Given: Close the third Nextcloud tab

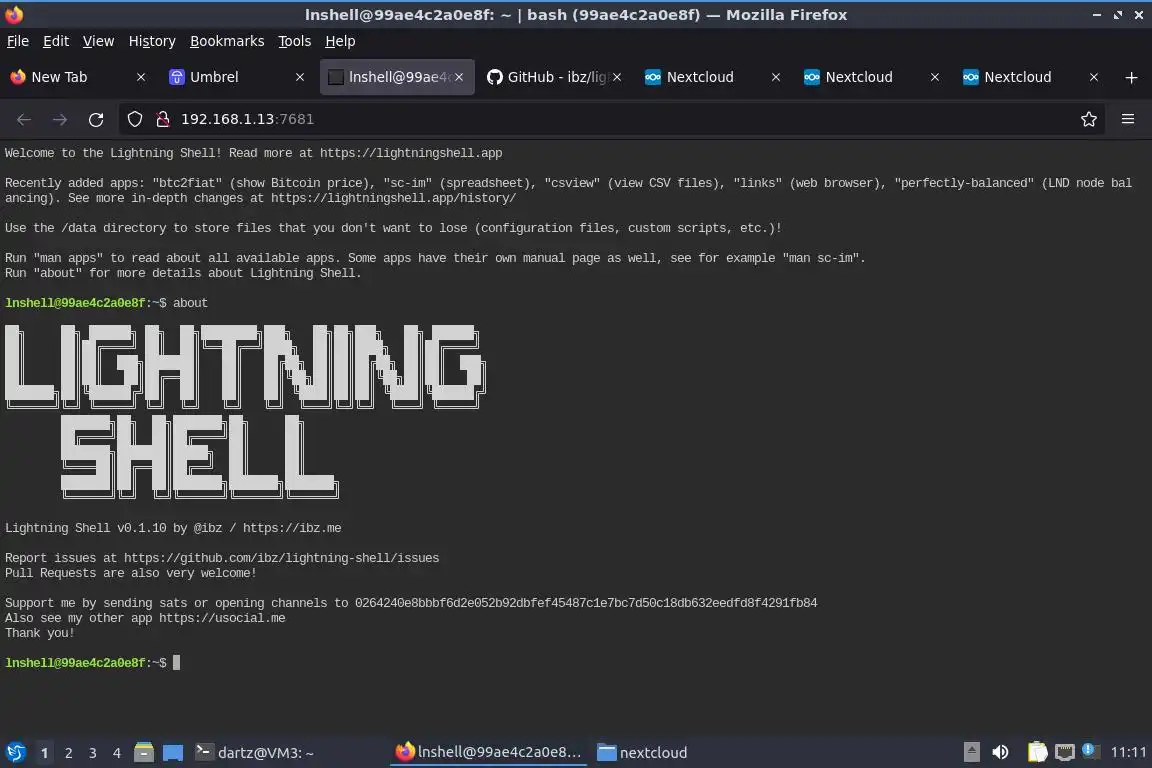Looking at the screenshot, I should coord(1094,77).
